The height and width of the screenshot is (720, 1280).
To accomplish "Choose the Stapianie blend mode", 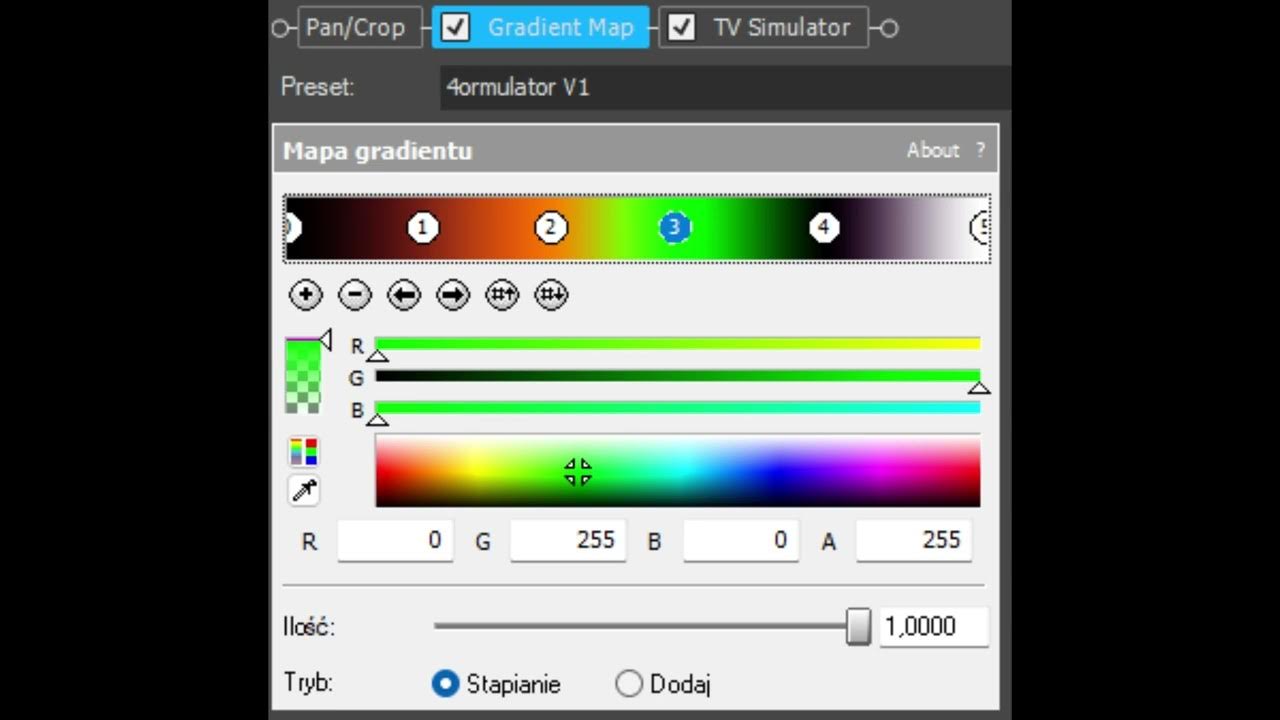I will (445, 684).
